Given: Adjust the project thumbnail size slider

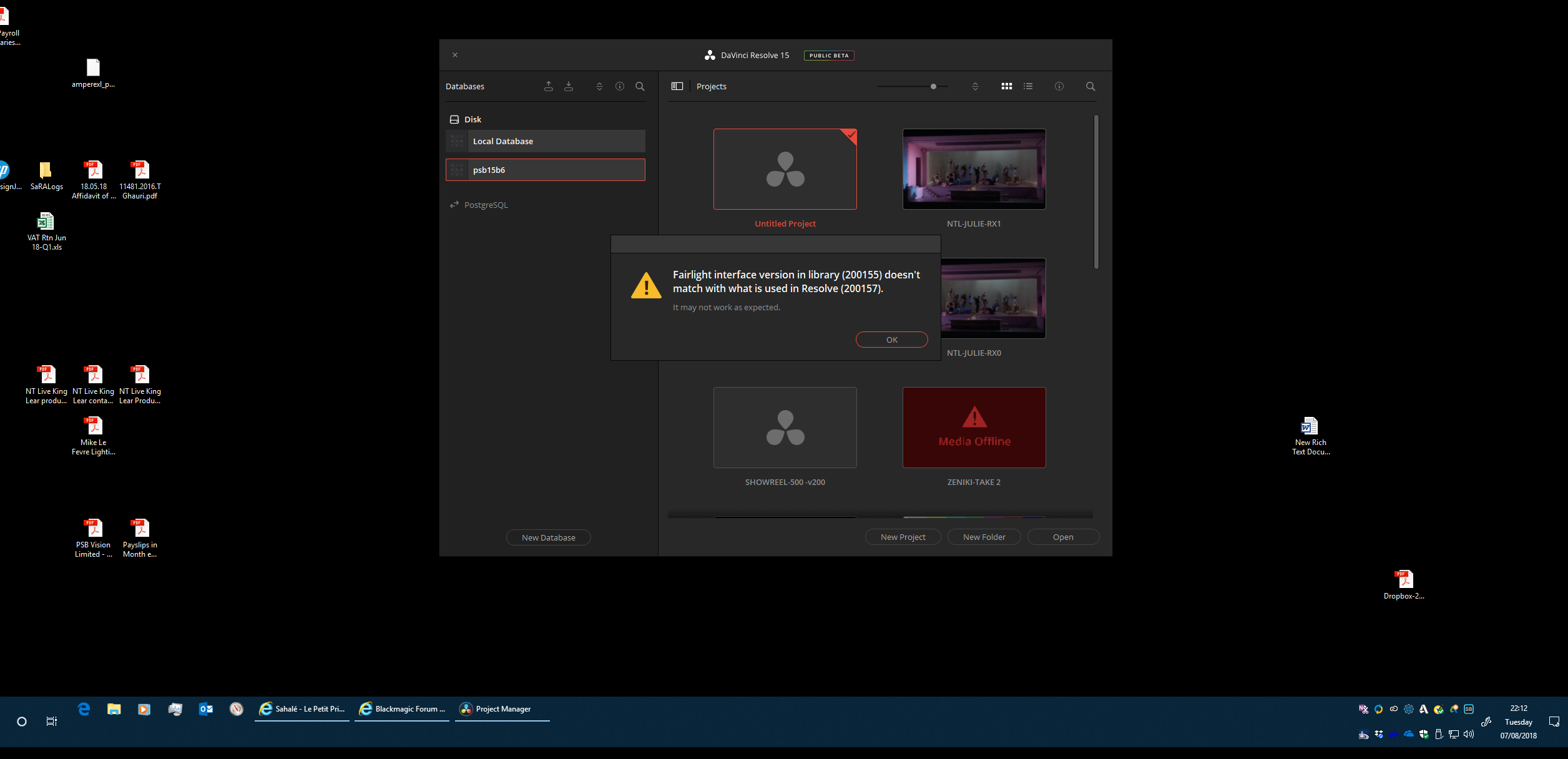Looking at the screenshot, I should coord(933,86).
